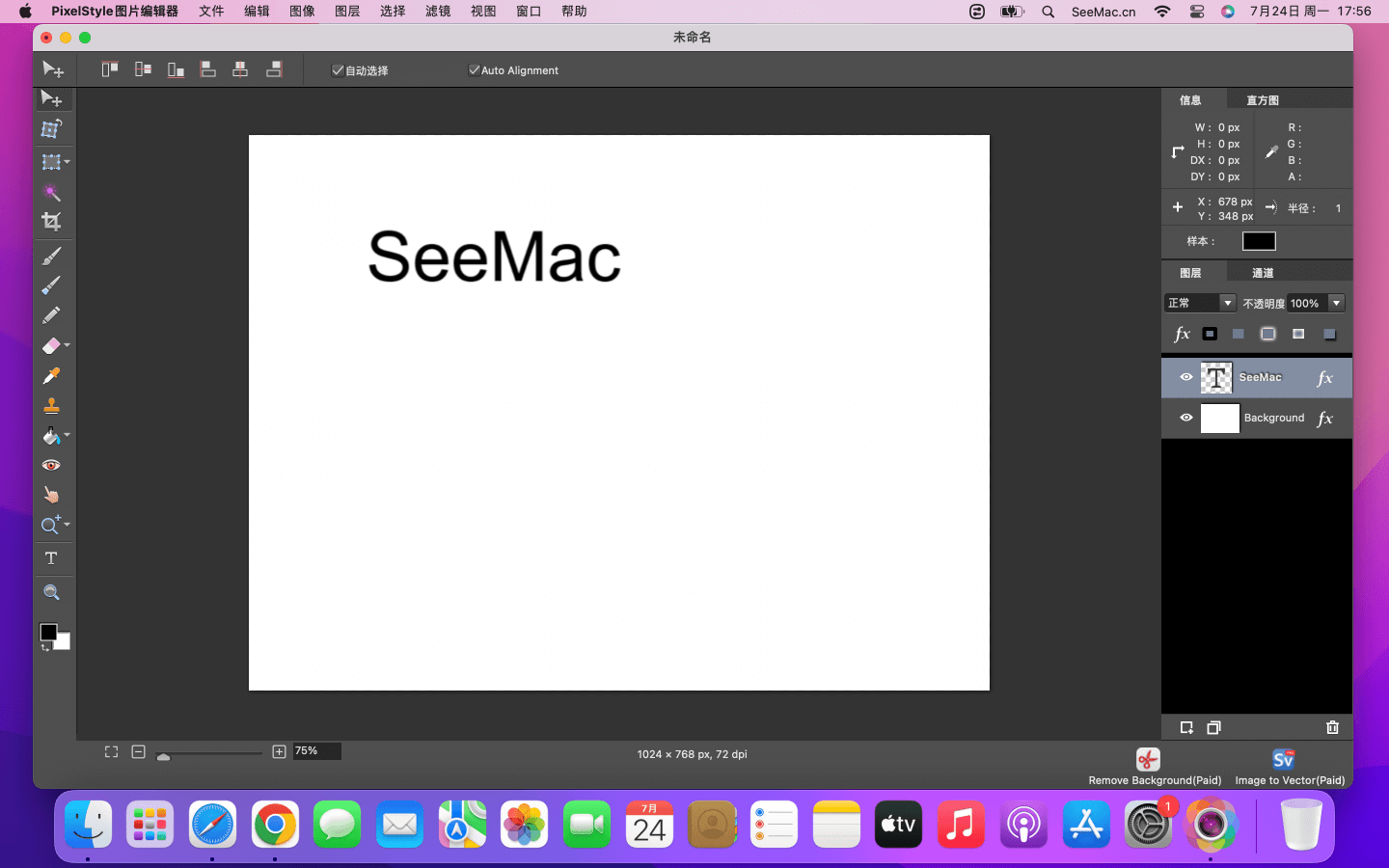This screenshot has width=1389, height=868.
Task: Hide the Background layer
Action: (x=1186, y=418)
